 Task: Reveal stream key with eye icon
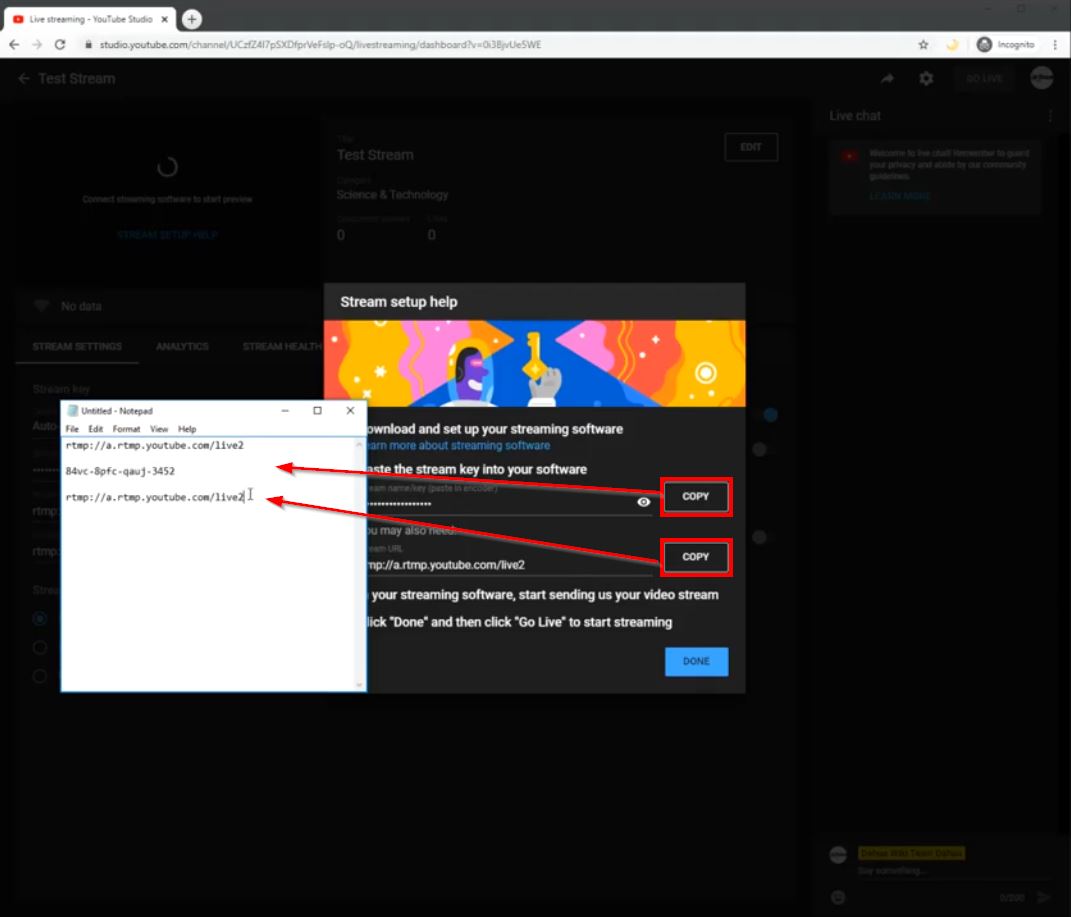point(643,502)
